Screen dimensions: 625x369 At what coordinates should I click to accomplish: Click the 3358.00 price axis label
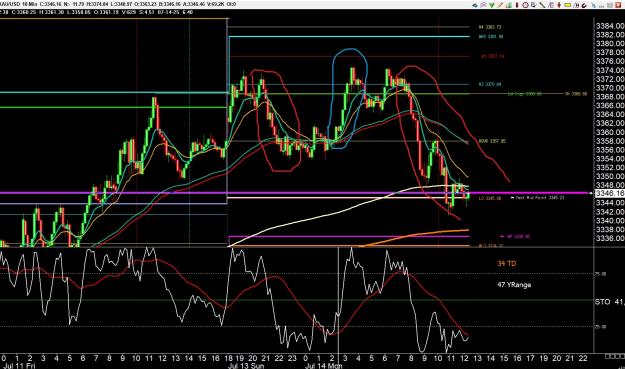610,141
